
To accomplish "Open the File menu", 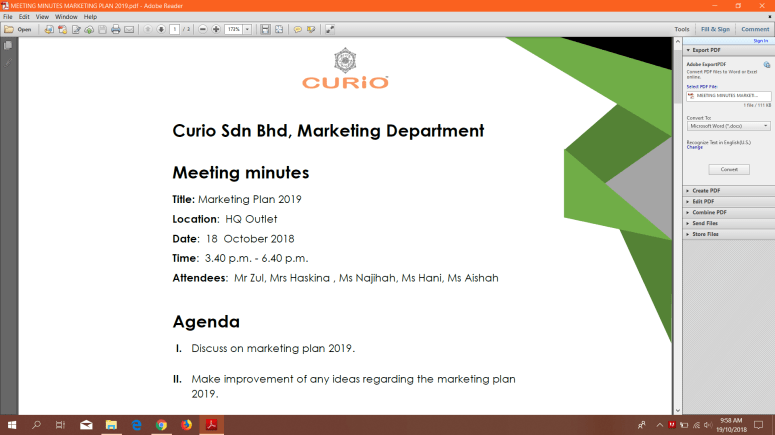I will click(x=7, y=17).
